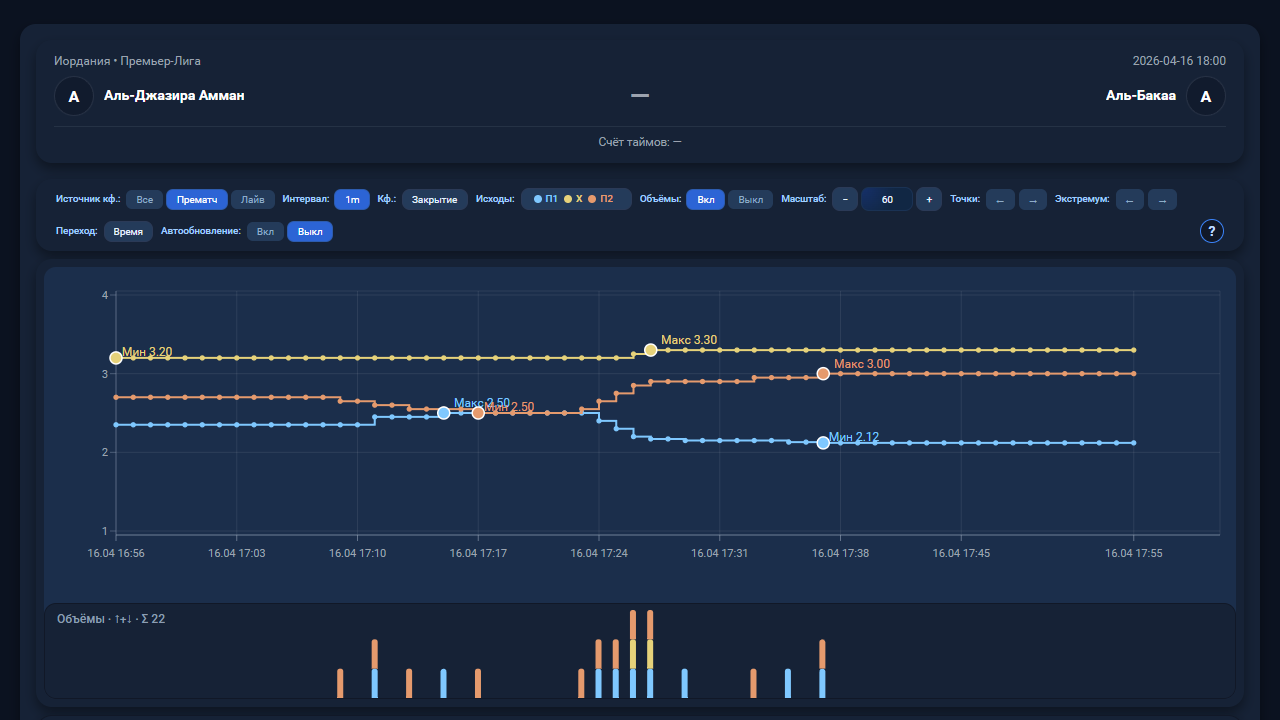This screenshot has height=720, width=1280.
Task: Select the Все odds source option
Action: click(144, 200)
